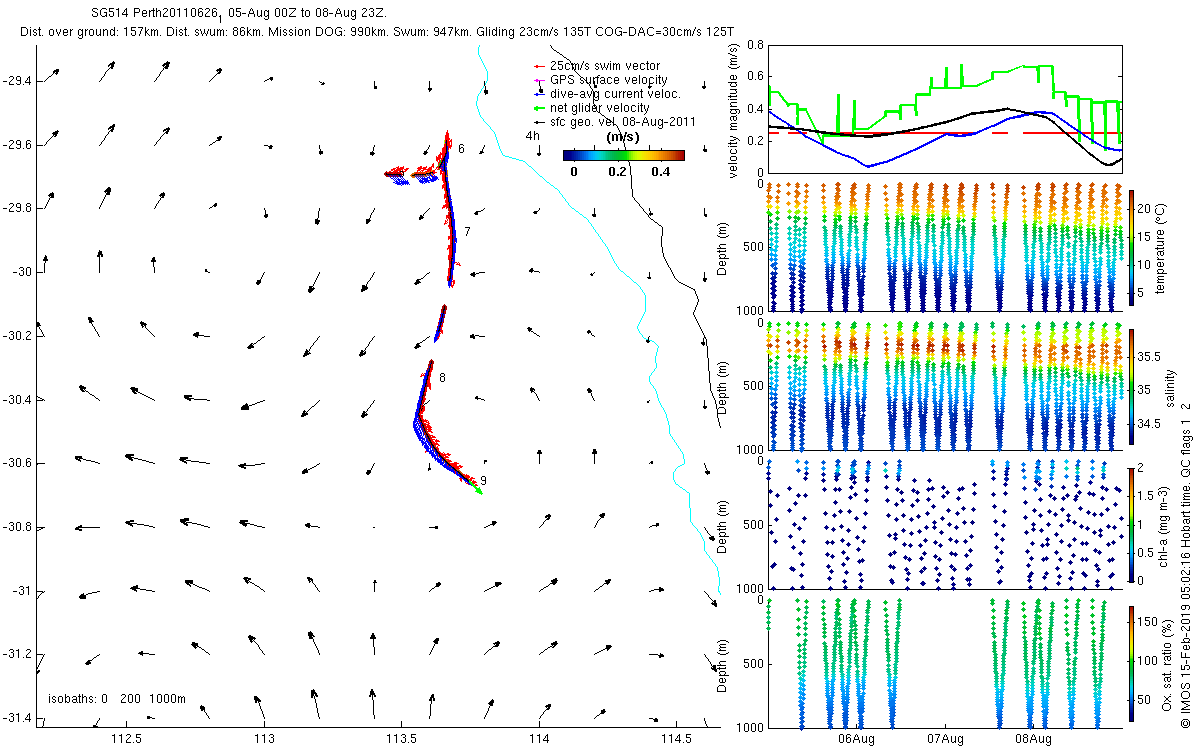The image size is (1200, 750).
Task: Click the chl-a (mg m-3) colorbar
Action: tap(1132, 525)
